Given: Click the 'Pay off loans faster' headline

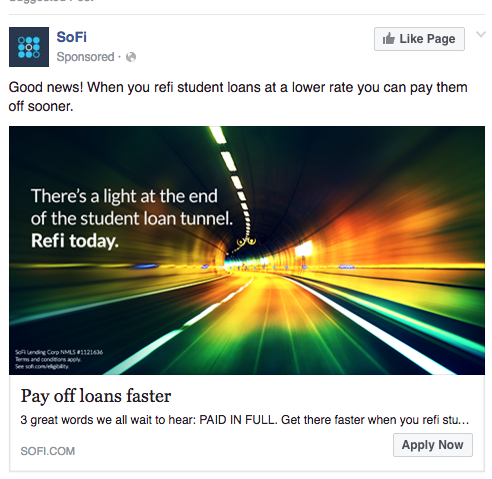Looking at the screenshot, I should coord(96,396).
